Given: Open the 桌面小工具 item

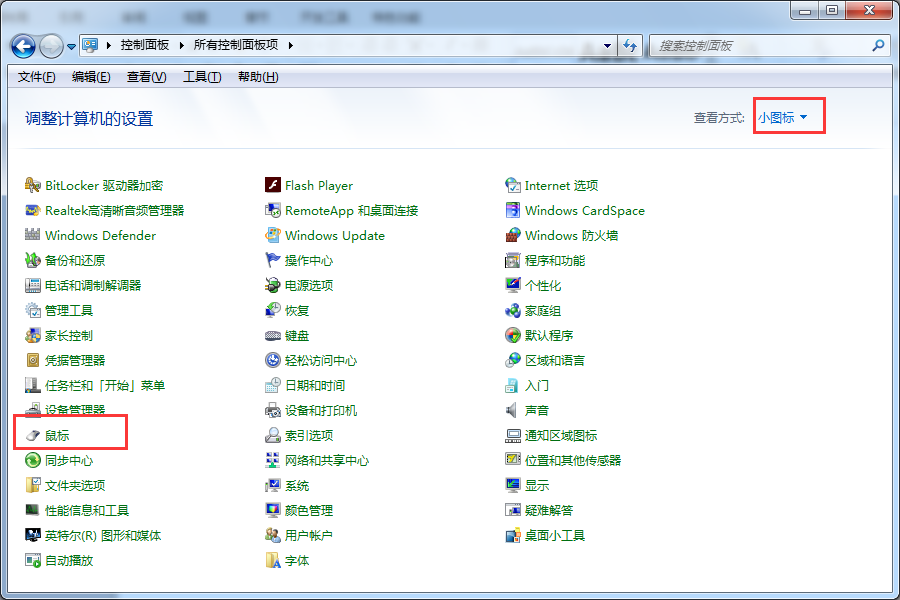Looking at the screenshot, I should (555, 536).
